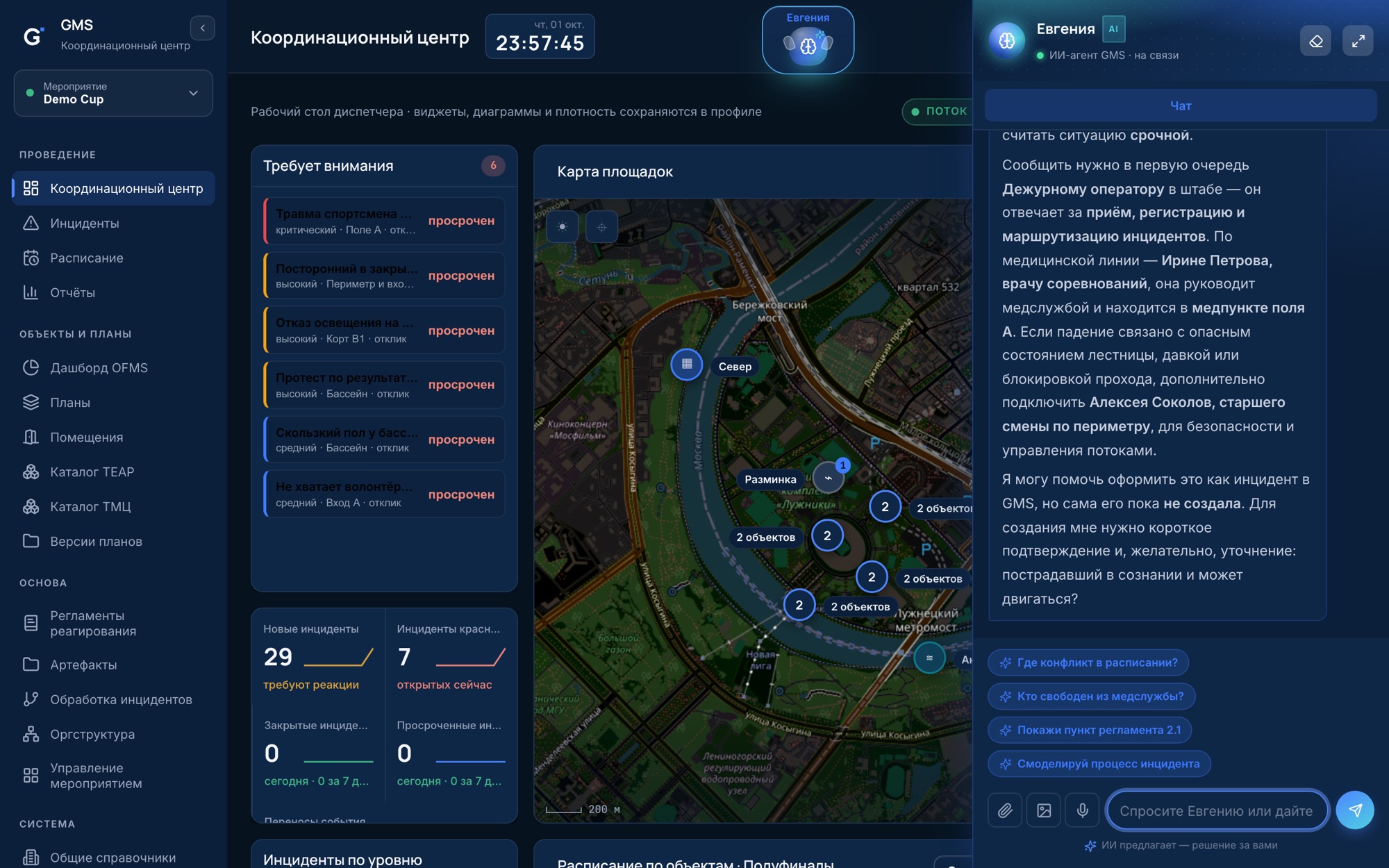Open Координационный центр in the sidebar

point(113,188)
